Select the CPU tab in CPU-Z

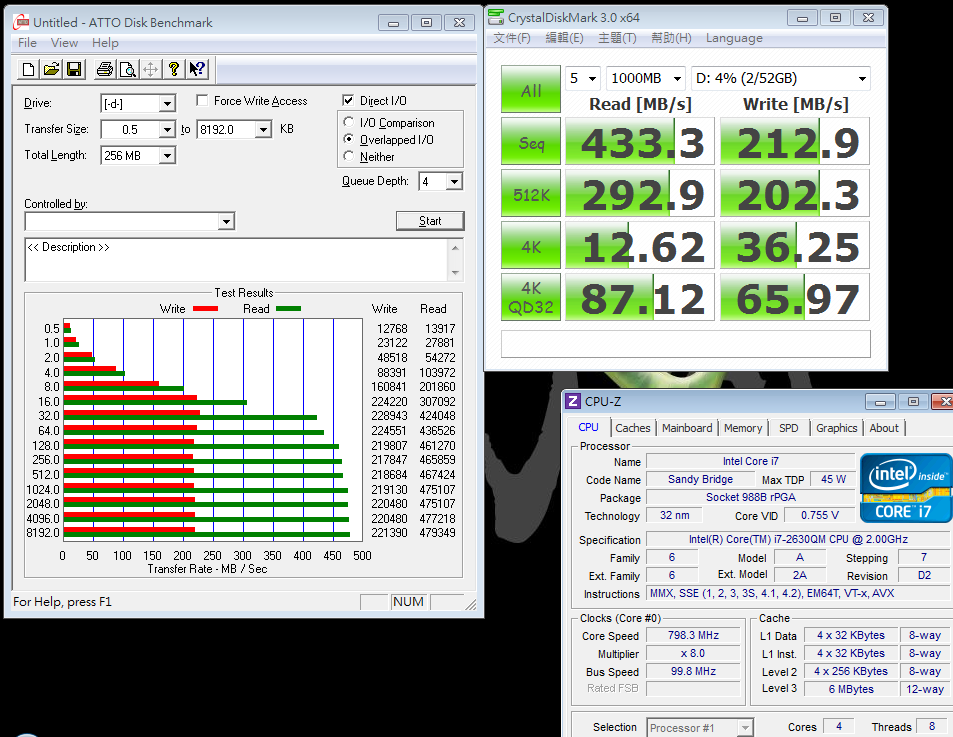click(x=588, y=427)
